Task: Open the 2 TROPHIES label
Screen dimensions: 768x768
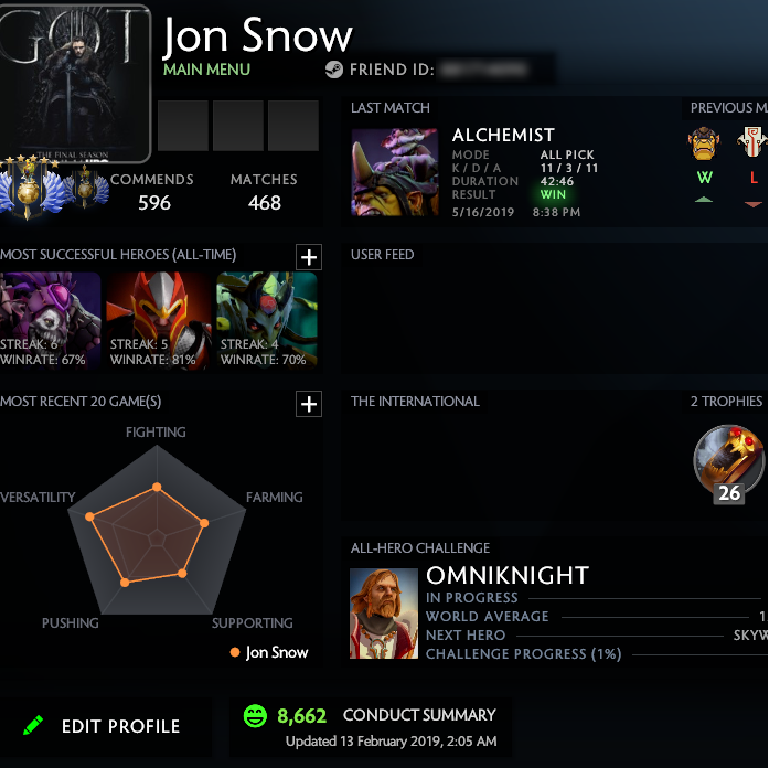Action: 726,401
